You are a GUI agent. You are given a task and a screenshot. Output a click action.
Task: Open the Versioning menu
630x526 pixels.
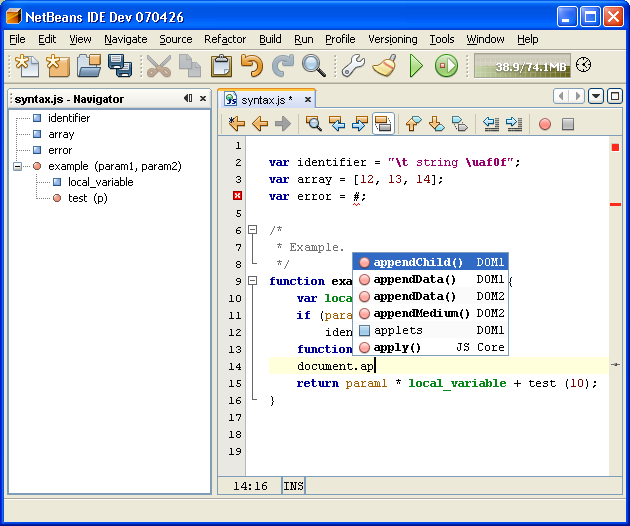pyautogui.click(x=393, y=39)
